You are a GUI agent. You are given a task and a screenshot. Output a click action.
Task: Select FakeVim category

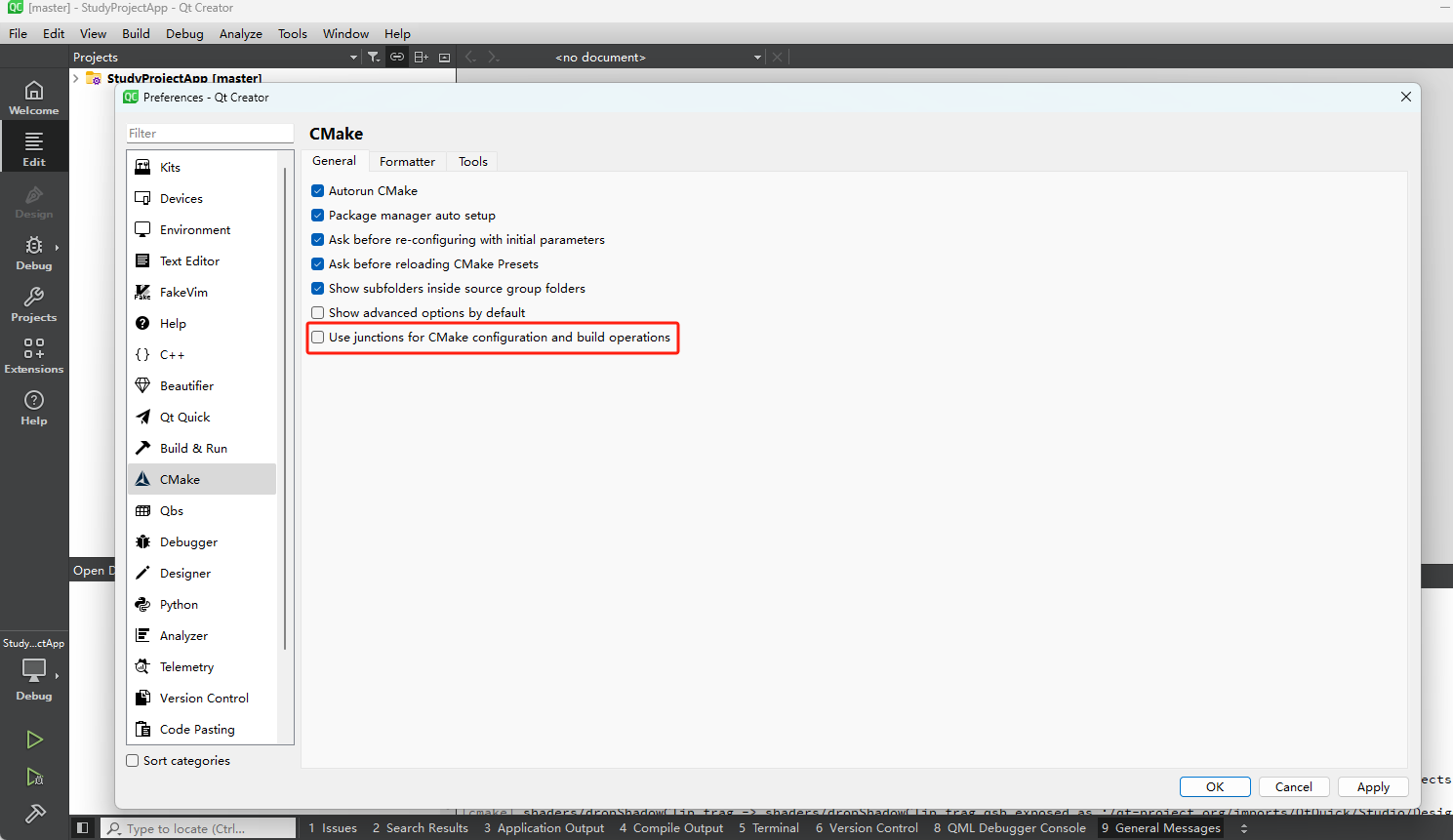click(x=202, y=292)
